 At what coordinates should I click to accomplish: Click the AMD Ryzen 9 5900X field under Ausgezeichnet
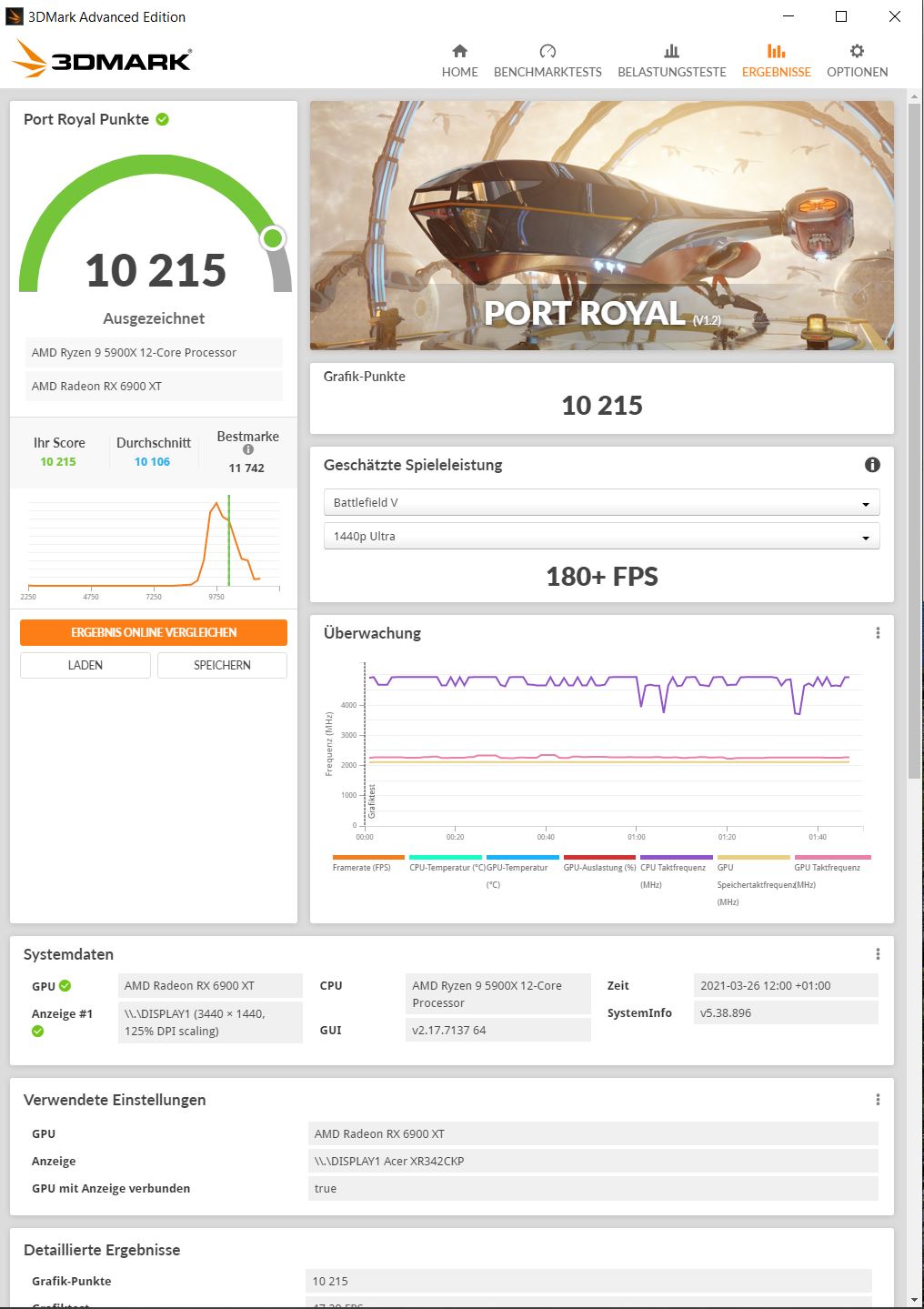(154, 353)
